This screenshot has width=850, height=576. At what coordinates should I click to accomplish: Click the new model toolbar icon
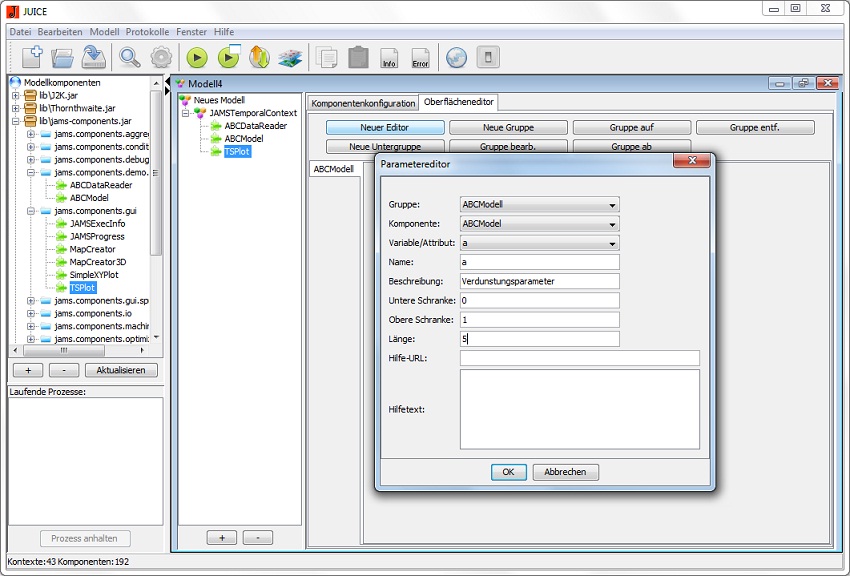tap(31, 57)
